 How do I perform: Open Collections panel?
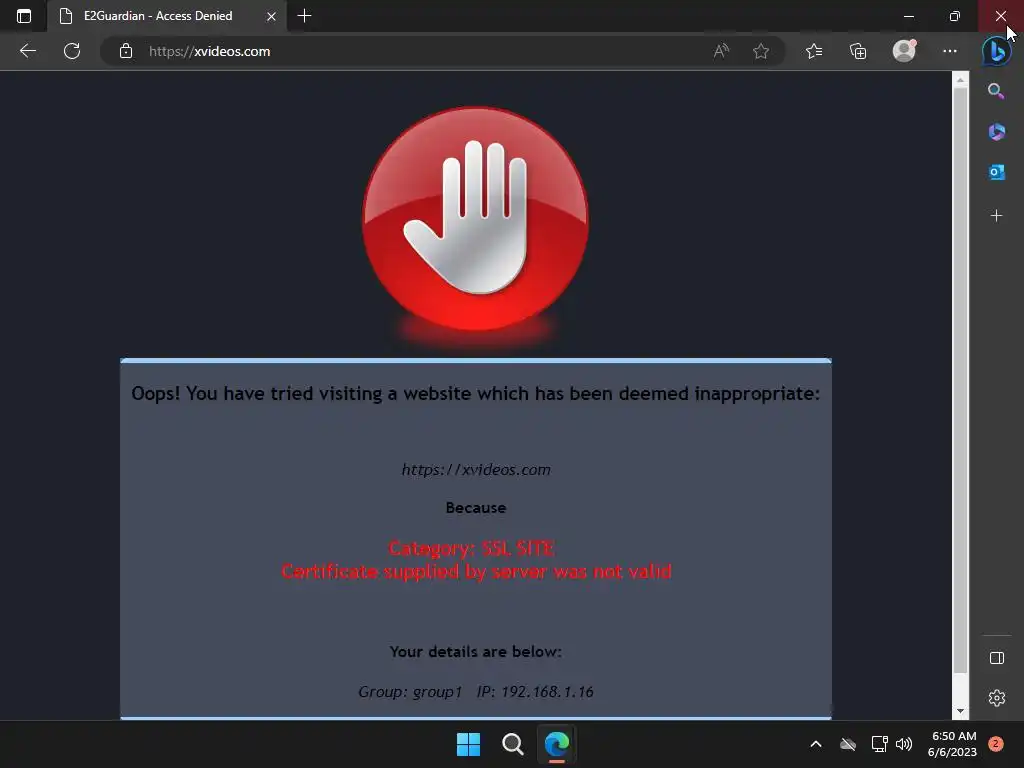[x=858, y=51]
